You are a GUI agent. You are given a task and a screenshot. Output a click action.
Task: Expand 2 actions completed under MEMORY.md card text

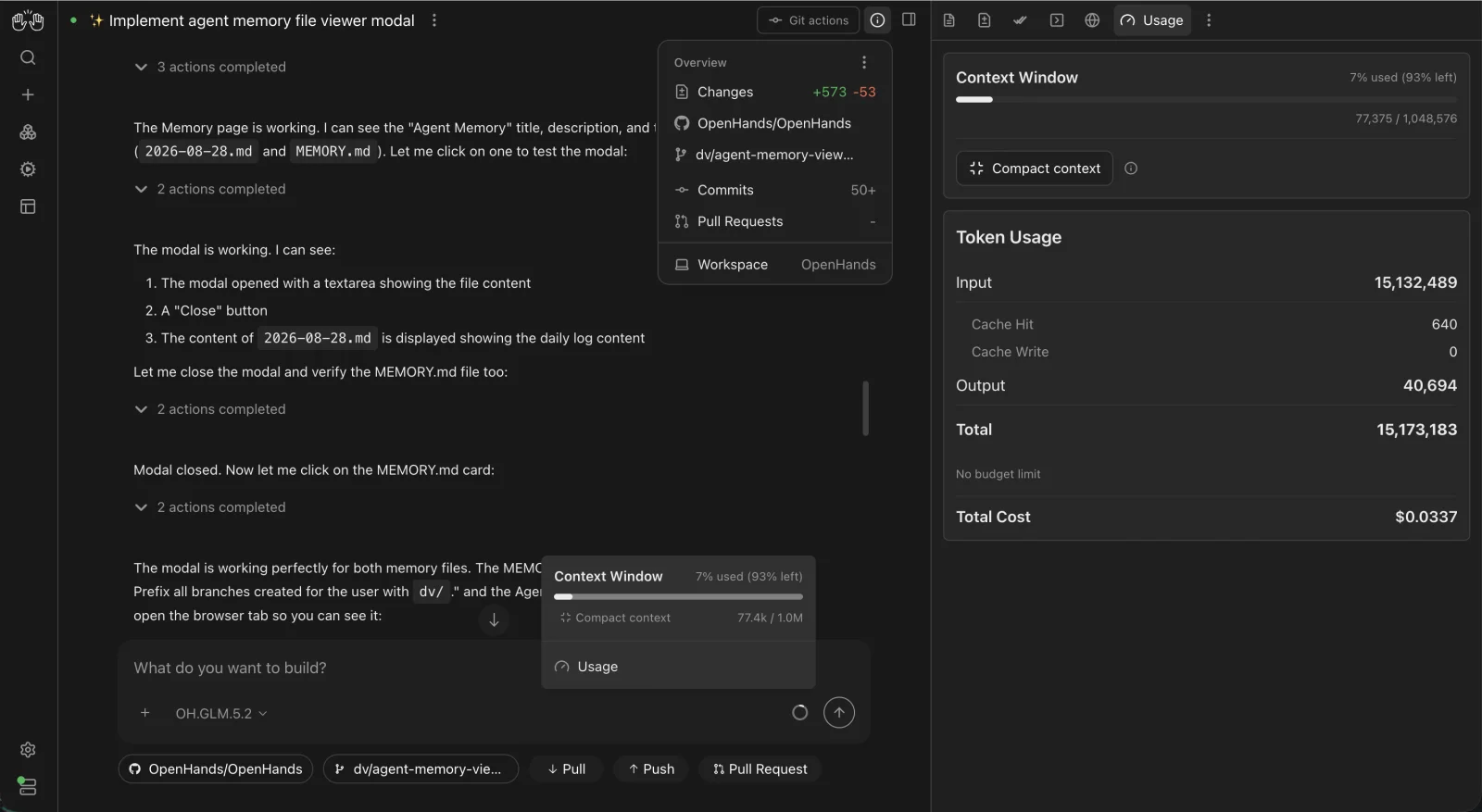(210, 507)
